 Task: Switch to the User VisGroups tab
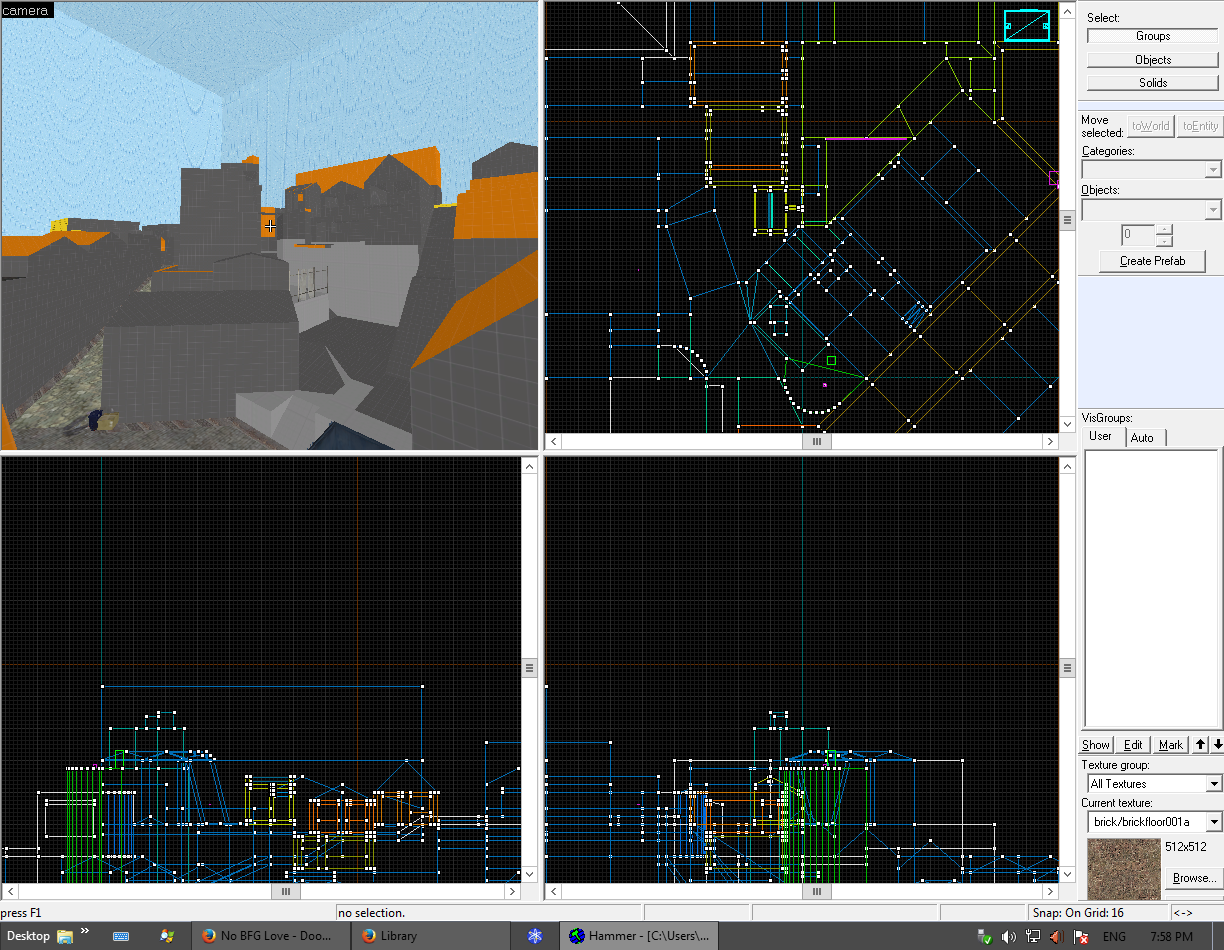pyautogui.click(x=1100, y=437)
